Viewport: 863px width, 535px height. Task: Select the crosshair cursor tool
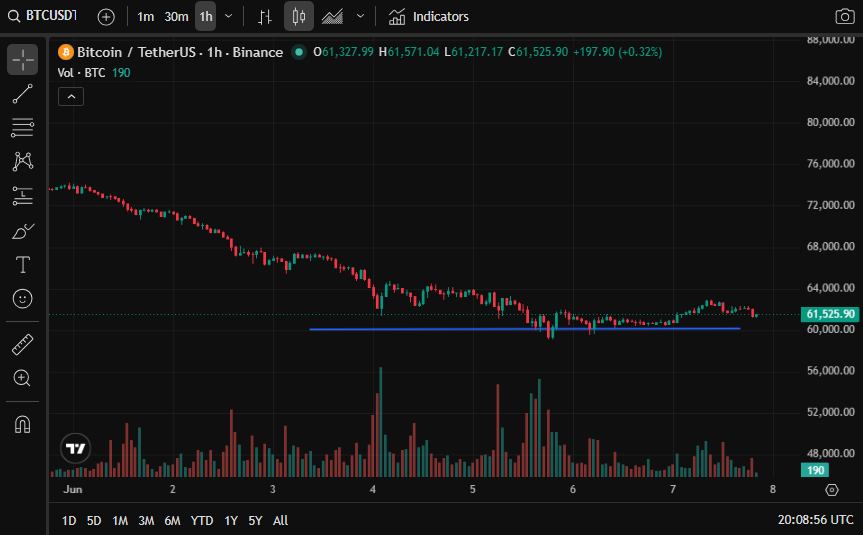(x=23, y=59)
